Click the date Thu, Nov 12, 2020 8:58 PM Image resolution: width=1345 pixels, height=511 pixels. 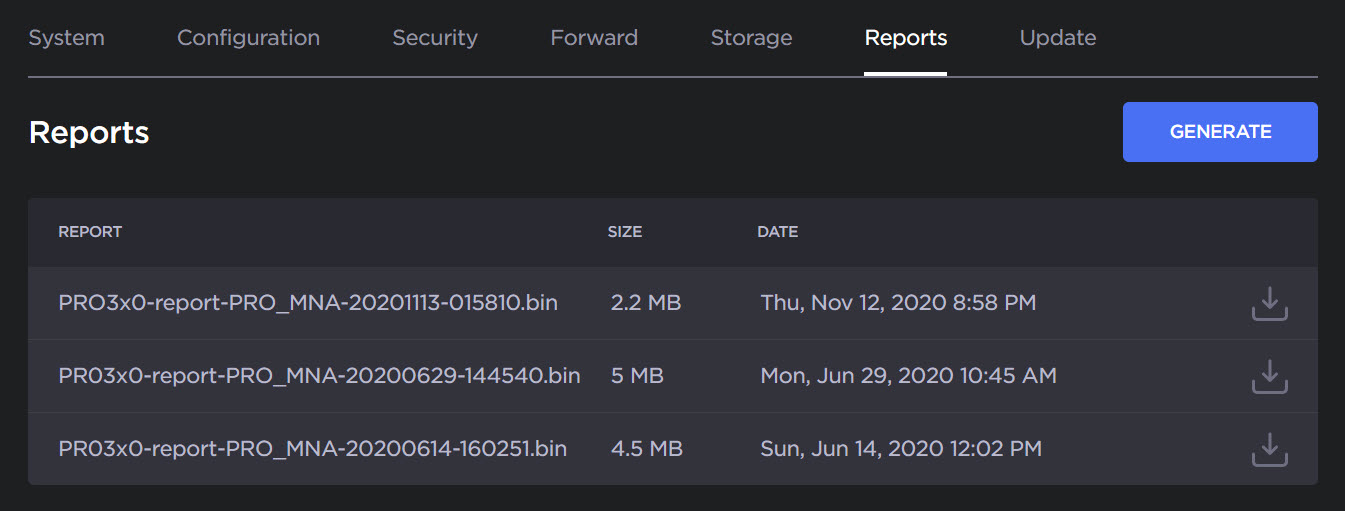coord(897,303)
